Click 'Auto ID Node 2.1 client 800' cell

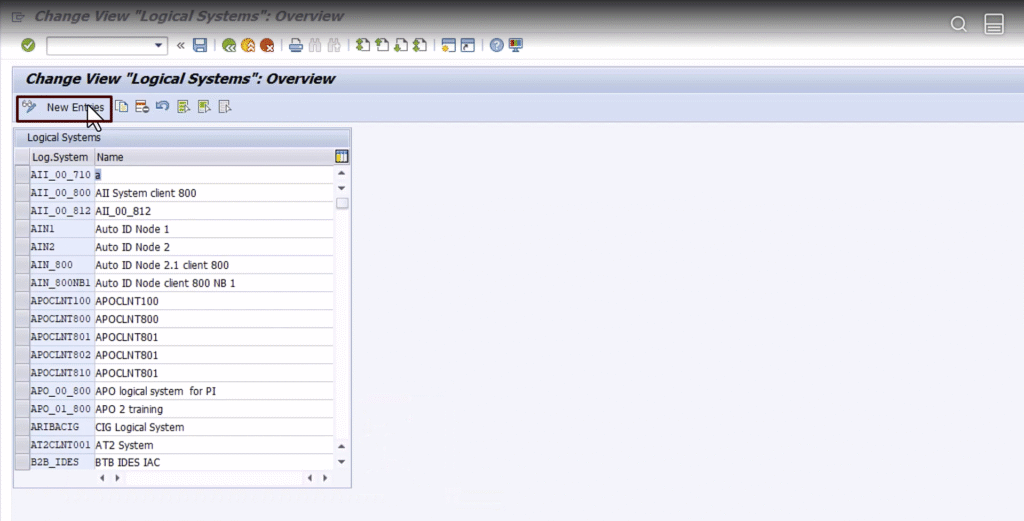coord(214,265)
